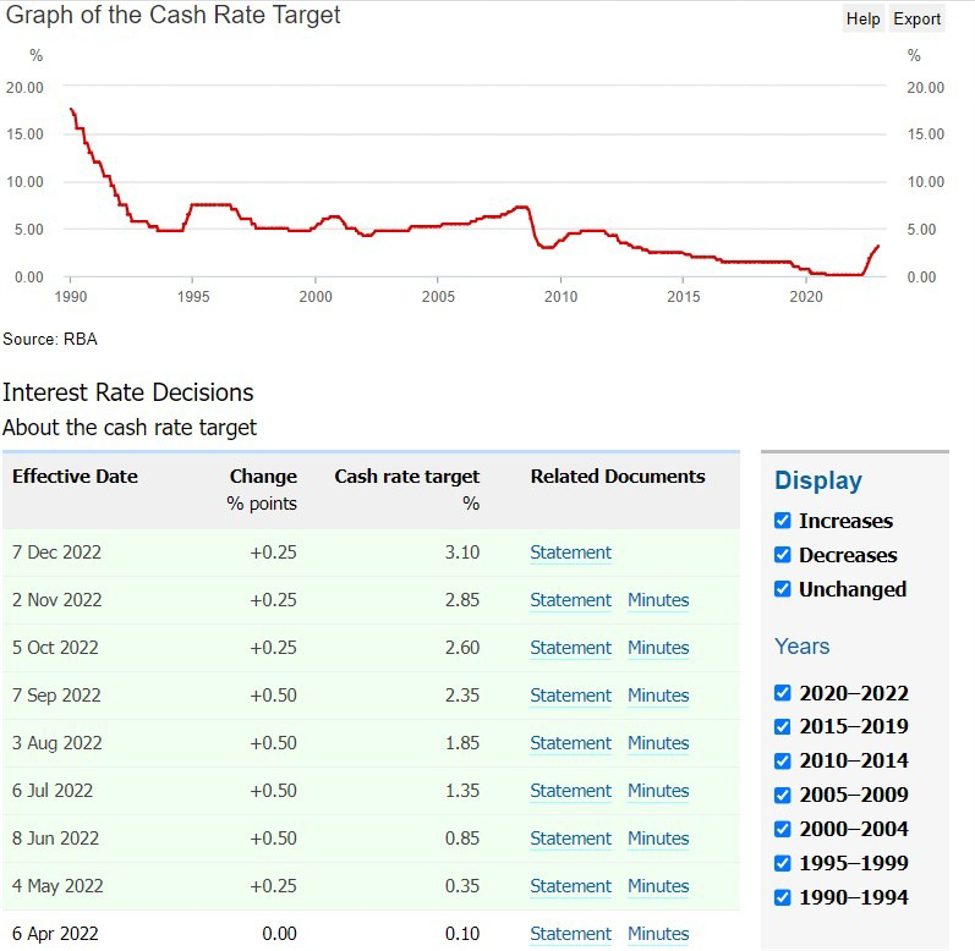Screen dimensions: 975x951
Task: Click the Export button
Action: (x=917, y=18)
